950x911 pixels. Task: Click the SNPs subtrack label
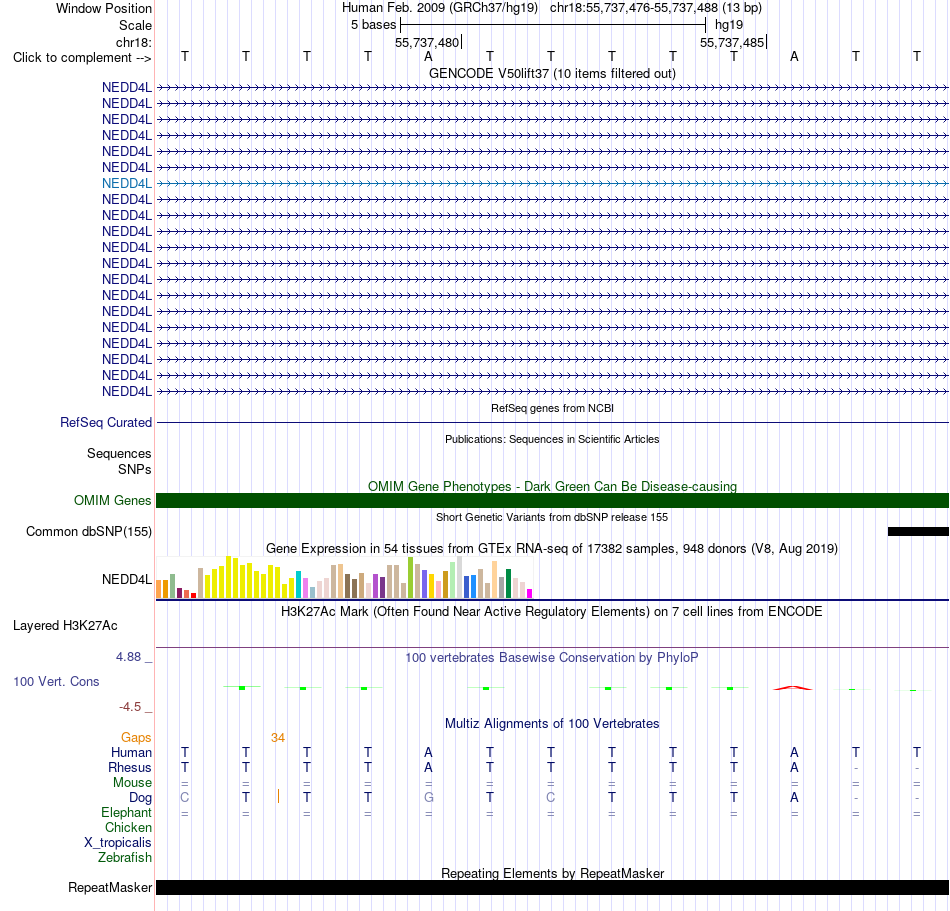click(x=135, y=469)
